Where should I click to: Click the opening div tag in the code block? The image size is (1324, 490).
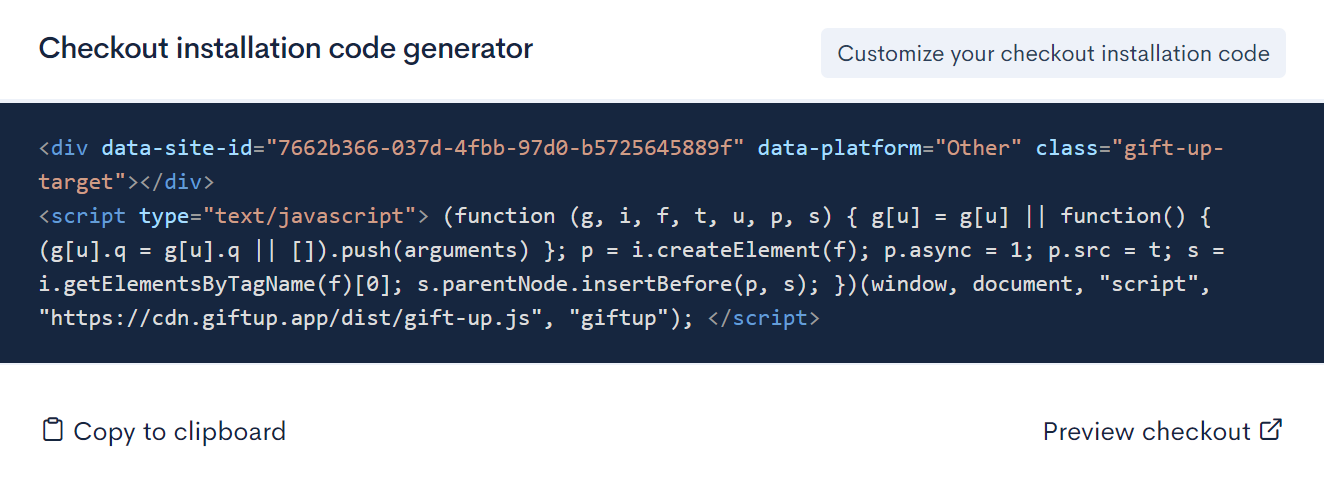(x=63, y=148)
